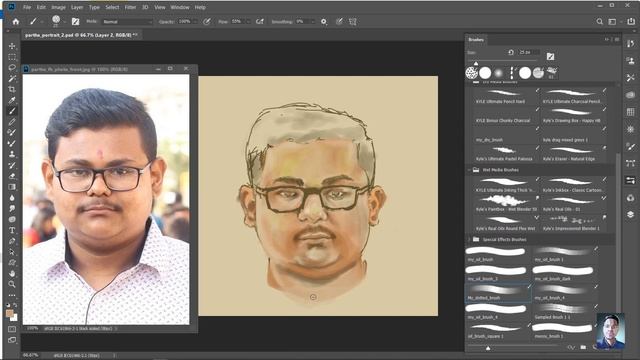This screenshot has width=640, height=360.
Task: Open the Image menu
Action: click(58, 7)
